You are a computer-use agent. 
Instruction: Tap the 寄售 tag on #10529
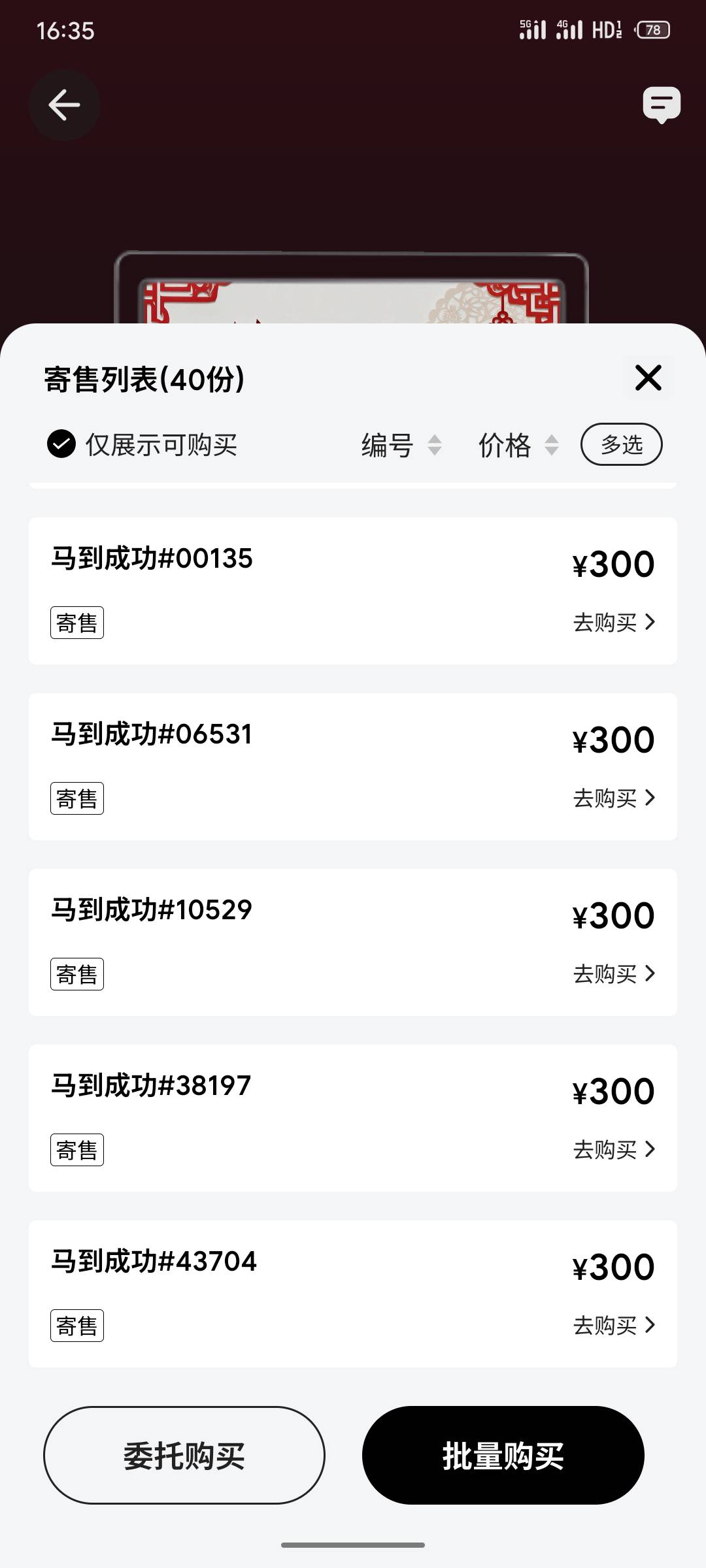click(77, 974)
